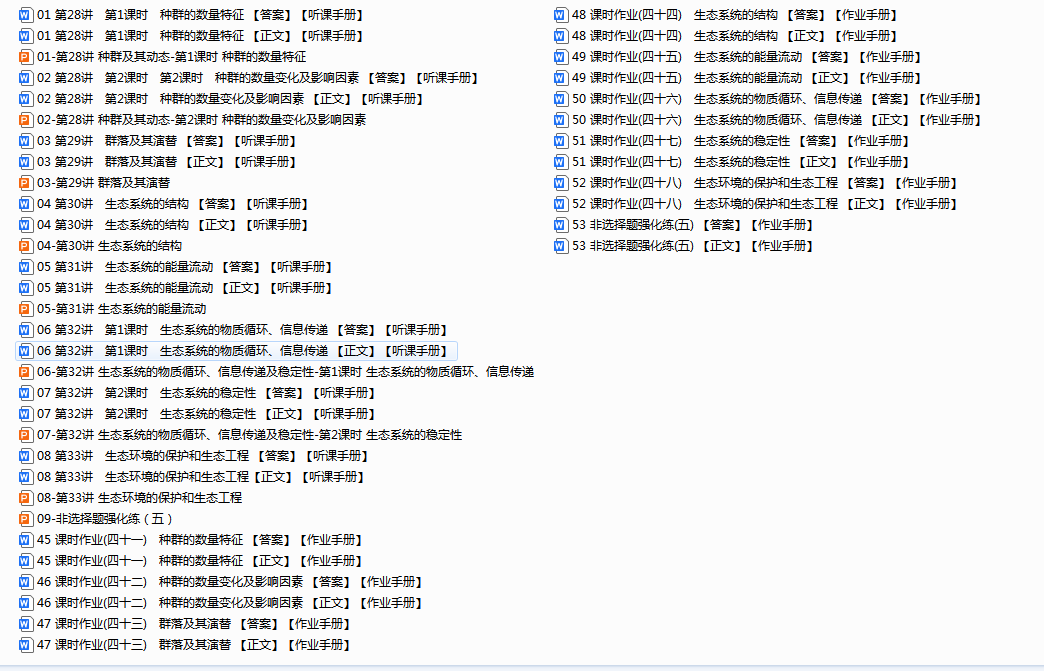Click the Word icon of 50 课时作业(四十六) 【答案】
This screenshot has width=1044, height=671.
pyautogui.click(x=561, y=99)
